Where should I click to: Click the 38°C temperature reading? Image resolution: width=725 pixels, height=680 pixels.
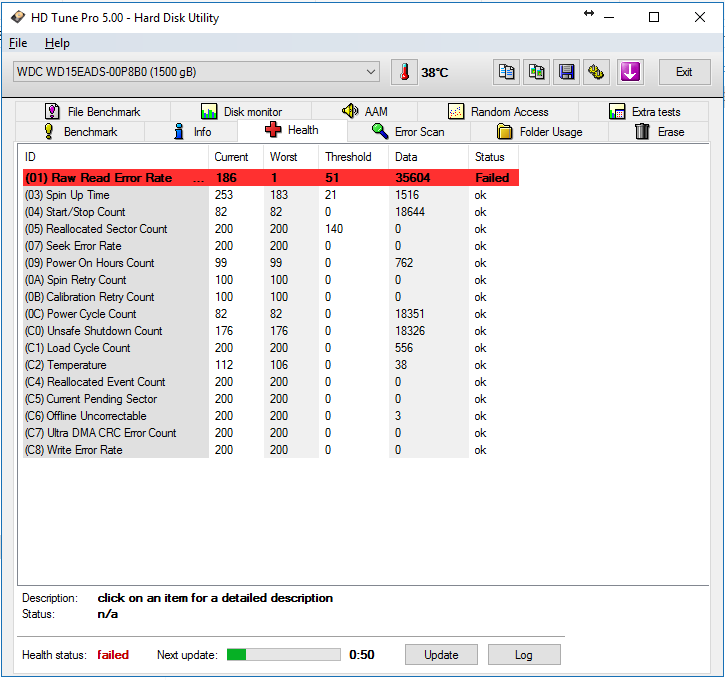pos(435,73)
